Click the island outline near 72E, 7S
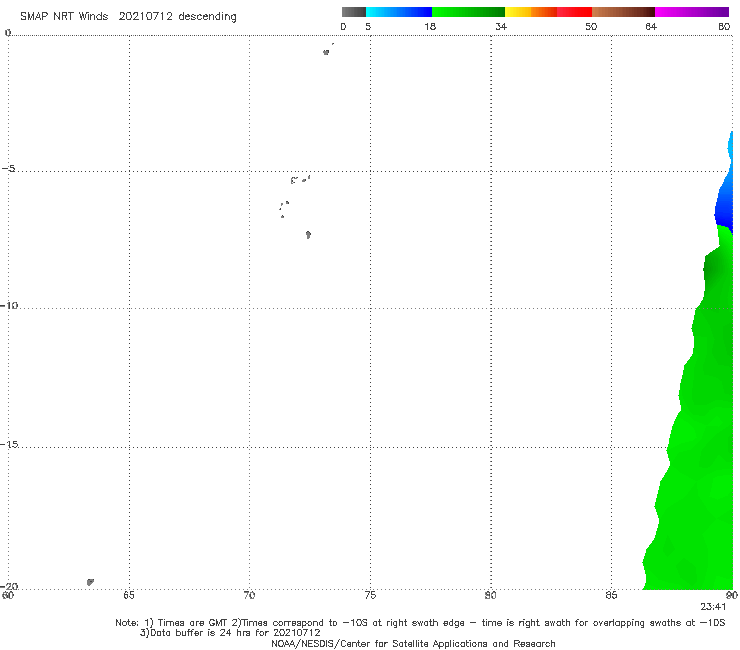Image resolution: width=740 pixels, height=650 pixels. click(x=308, y=235)
